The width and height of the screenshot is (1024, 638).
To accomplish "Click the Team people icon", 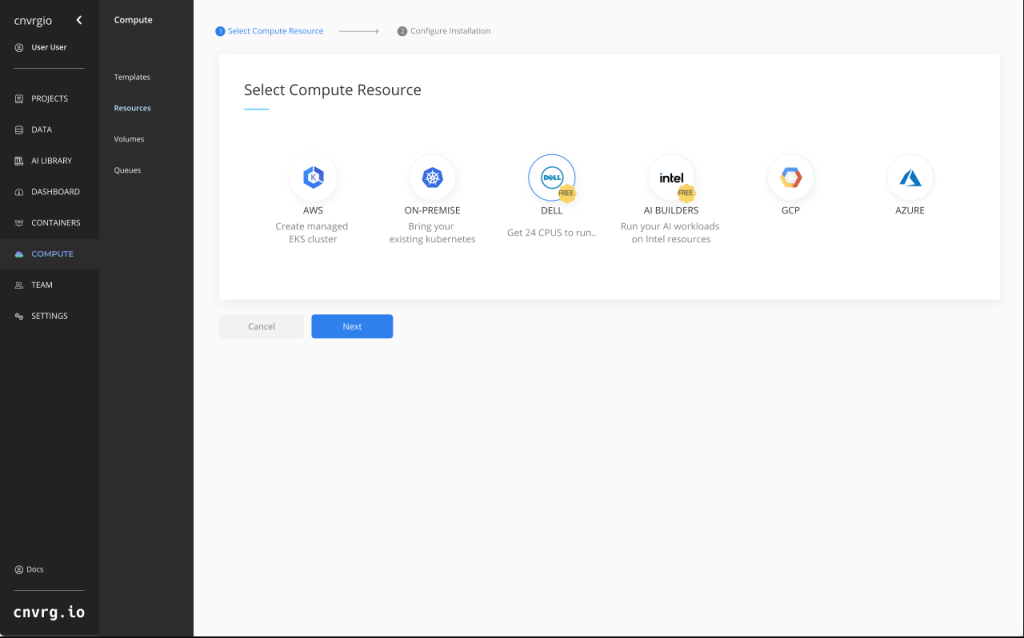I will click(x=19, y=285).
